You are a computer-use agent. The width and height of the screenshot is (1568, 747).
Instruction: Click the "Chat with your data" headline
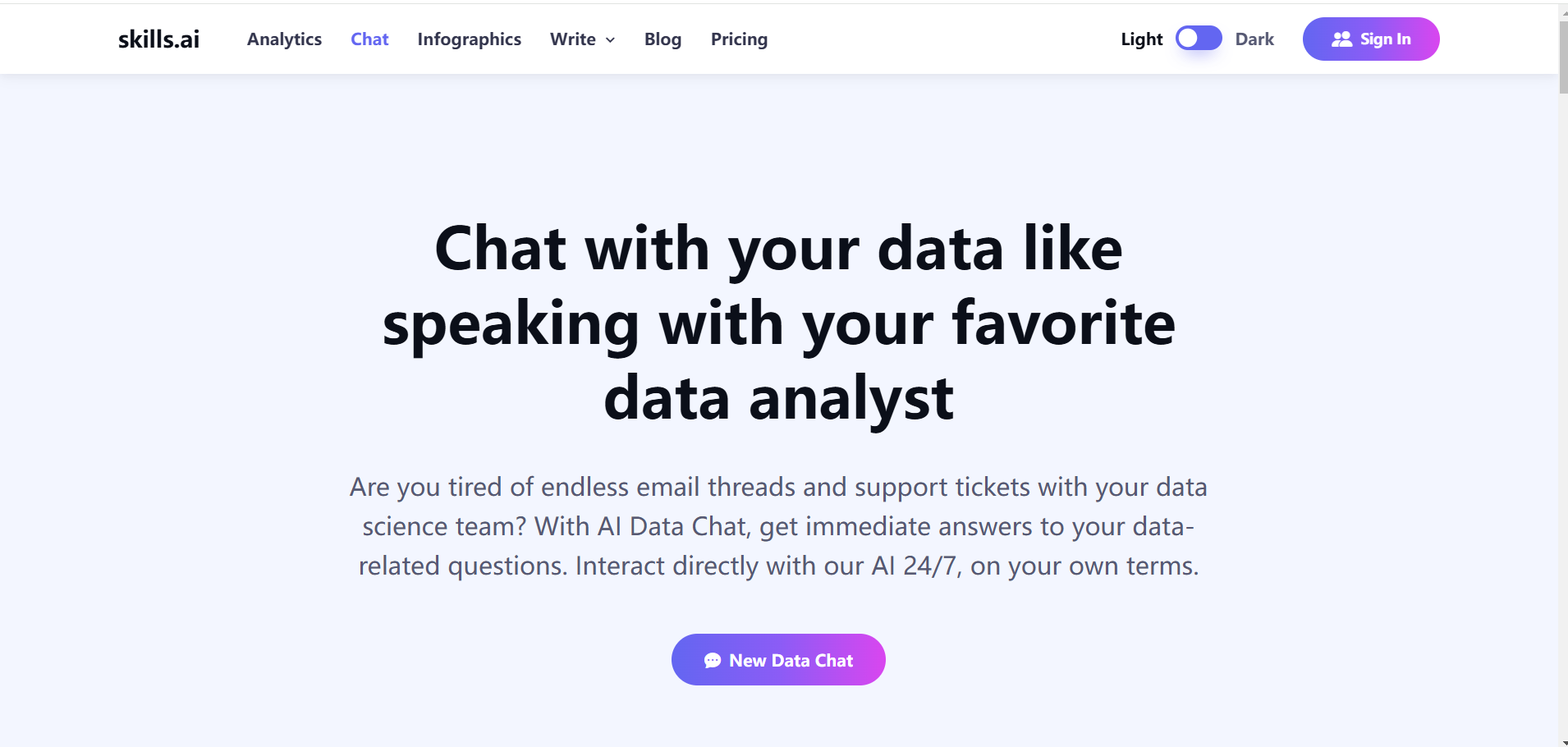(x=778, y=323)
